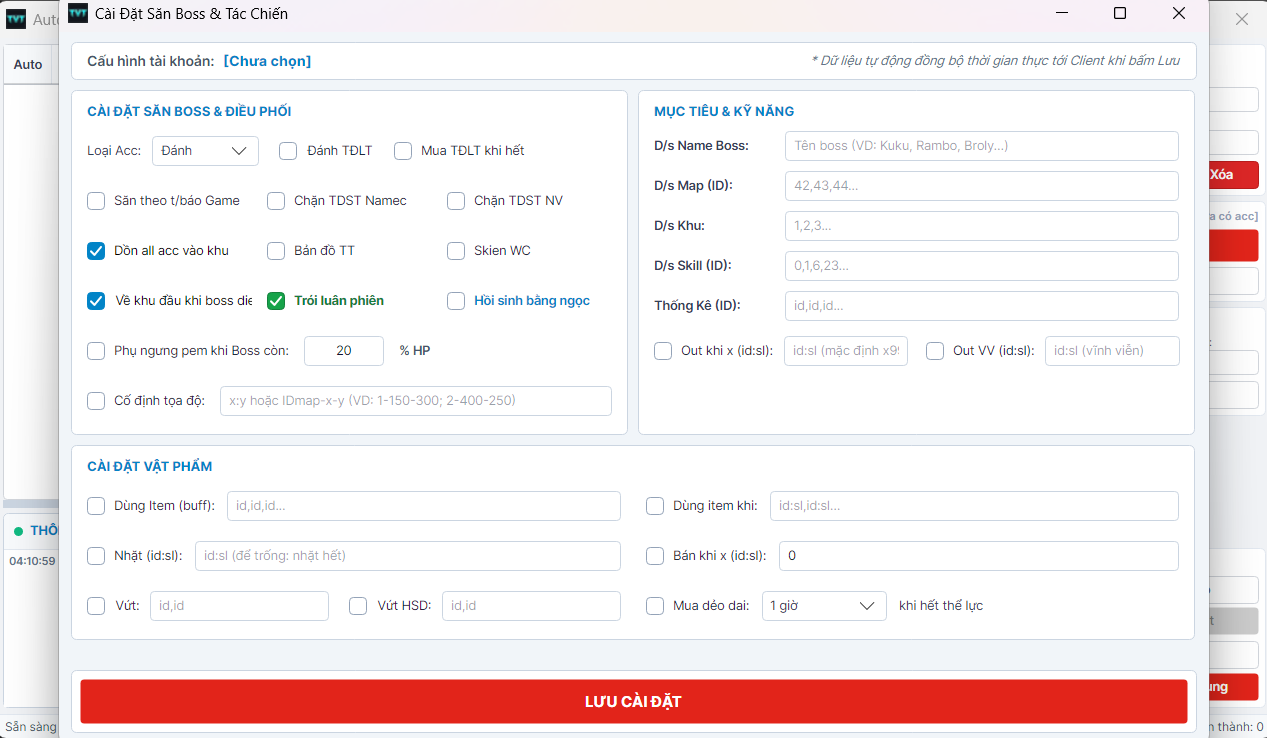The height and width of the screenshot is (738, 1267).
Task: Check the Chặn TDST Namec box
Action: pyautogui.click(x=276, y=201)
